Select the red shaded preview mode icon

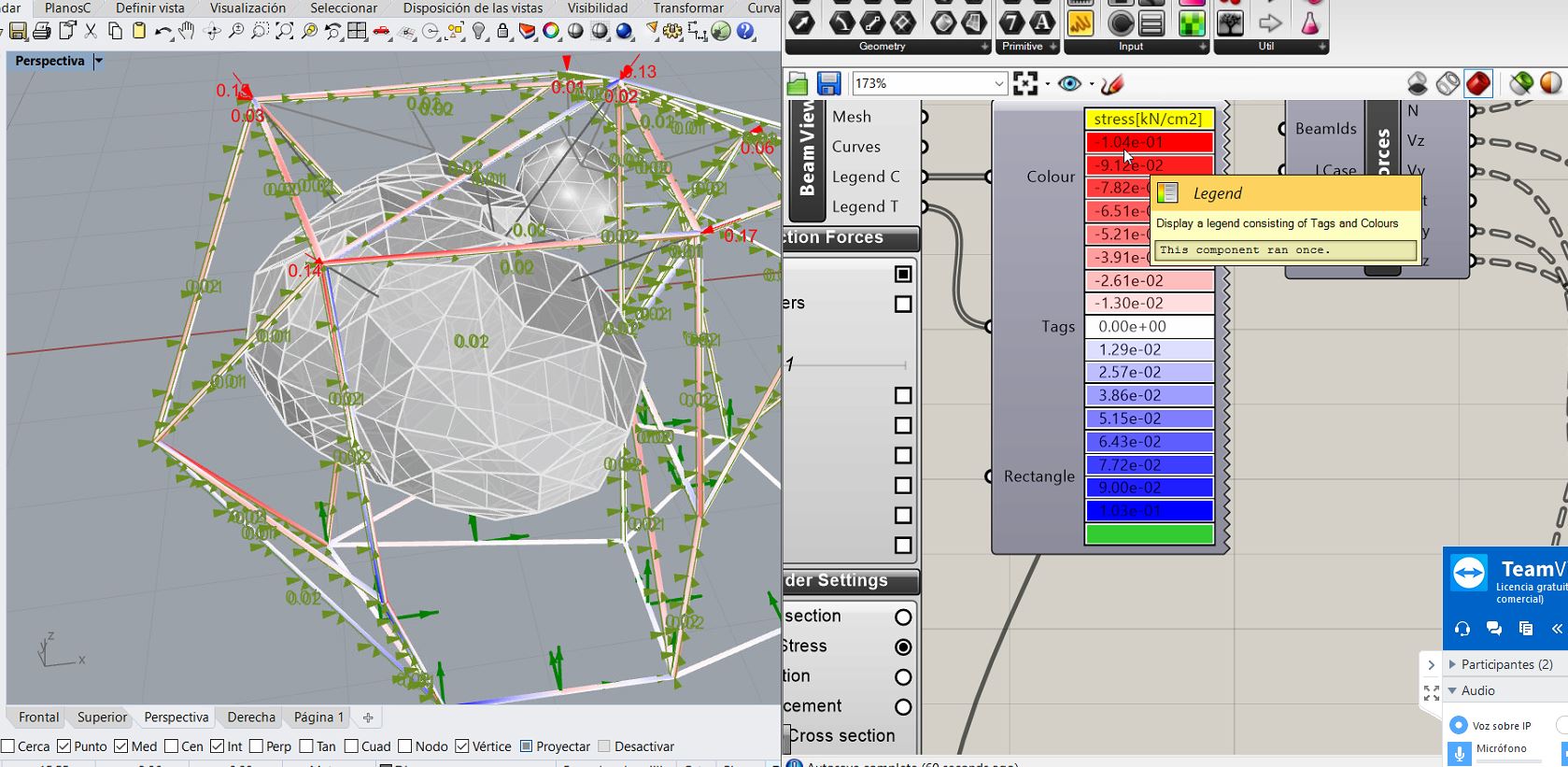pos(1477,84)
